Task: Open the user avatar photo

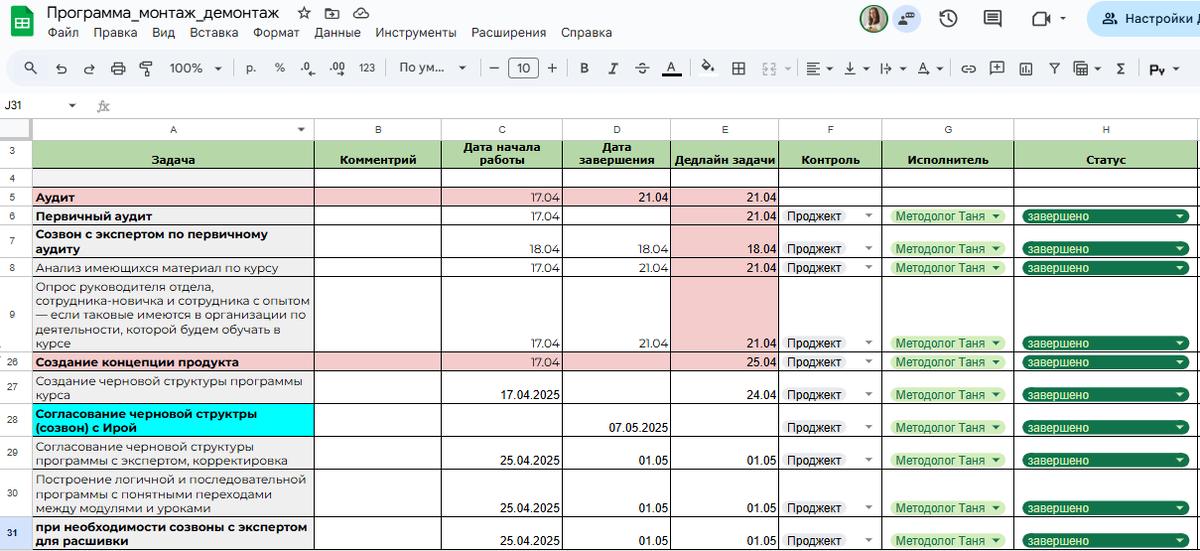Action: coord(874,18)
